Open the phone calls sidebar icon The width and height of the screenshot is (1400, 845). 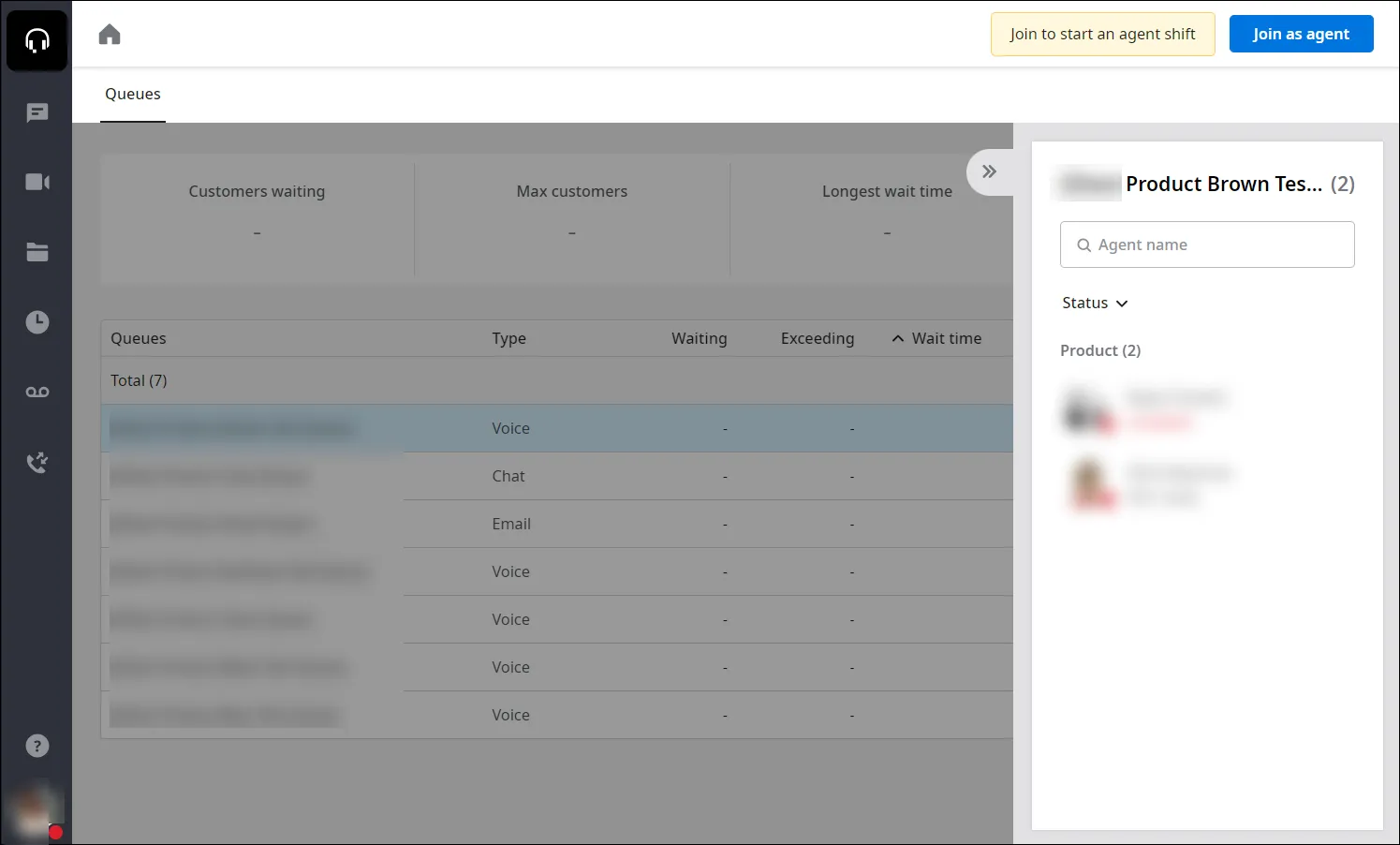click(37, 462)
